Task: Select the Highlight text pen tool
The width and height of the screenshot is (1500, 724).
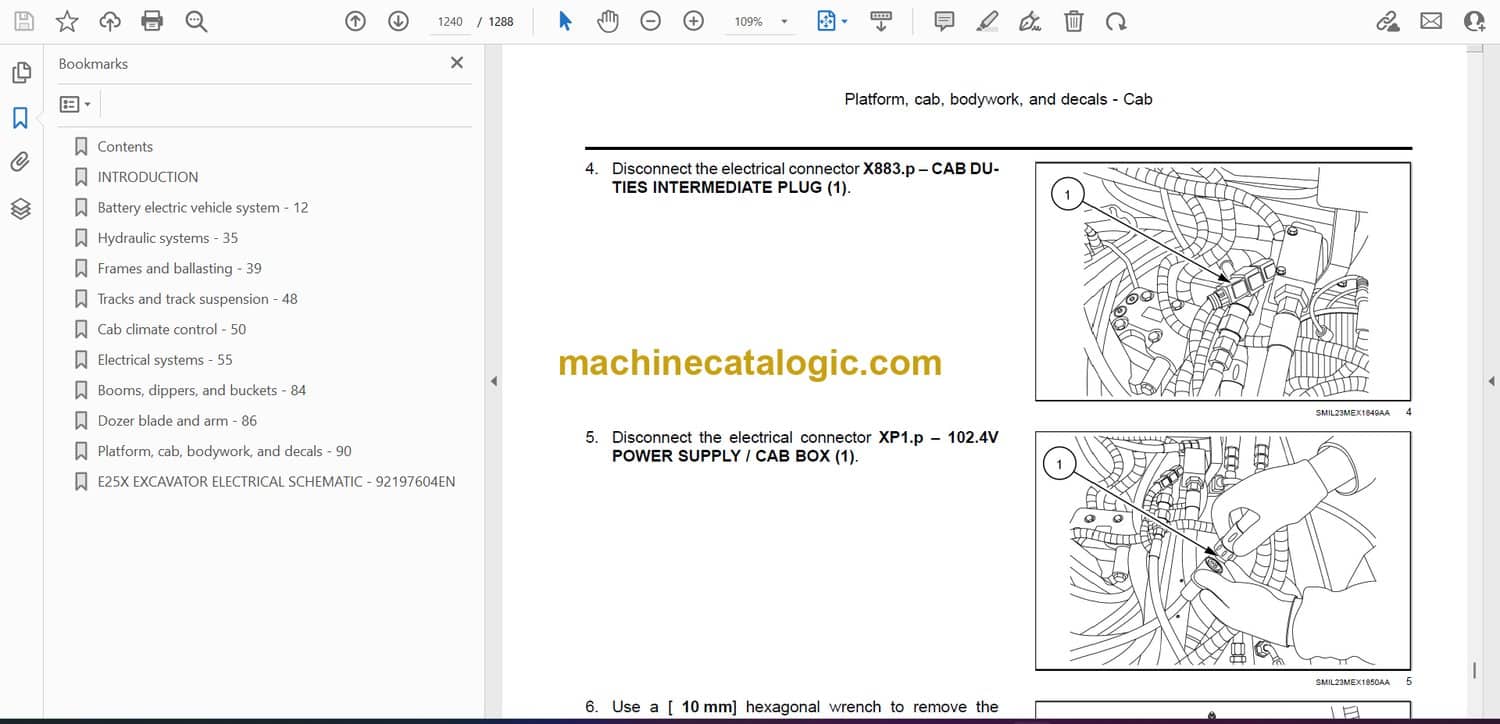Action: pos(987,21)
